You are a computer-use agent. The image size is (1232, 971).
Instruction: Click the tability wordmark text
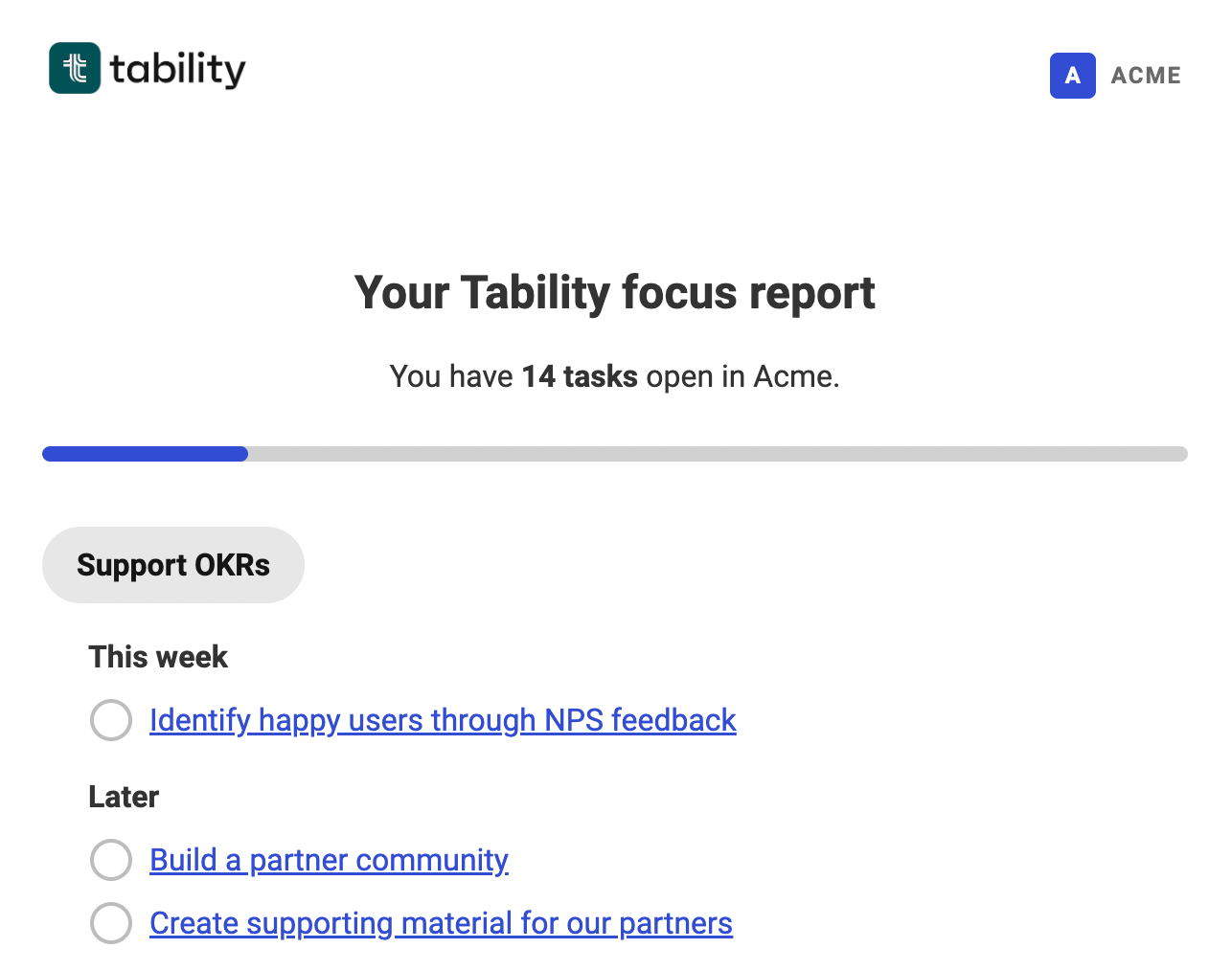tap(178, 69)
